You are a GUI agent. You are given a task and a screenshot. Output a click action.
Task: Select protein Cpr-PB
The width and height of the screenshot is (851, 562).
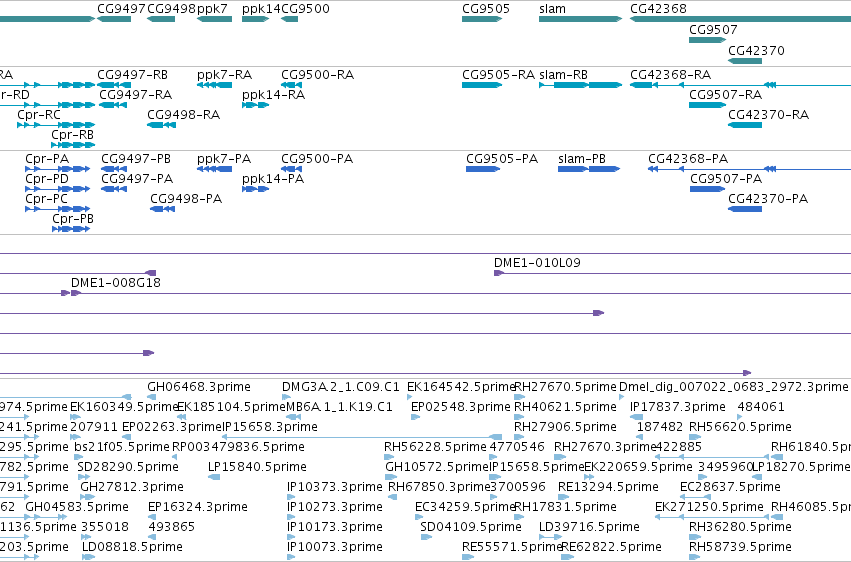(x=73, y=219)
